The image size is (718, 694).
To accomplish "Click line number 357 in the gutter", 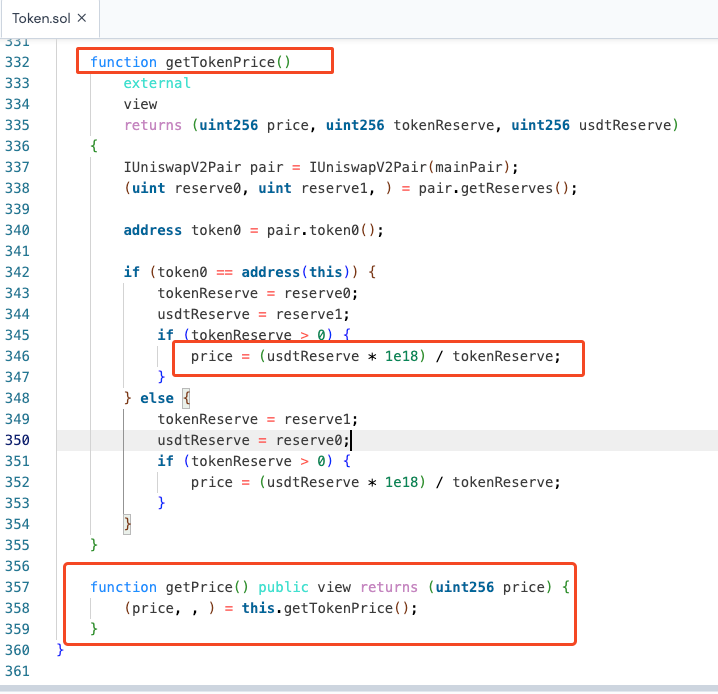I will pyautogui.click(x=18, y=587).
